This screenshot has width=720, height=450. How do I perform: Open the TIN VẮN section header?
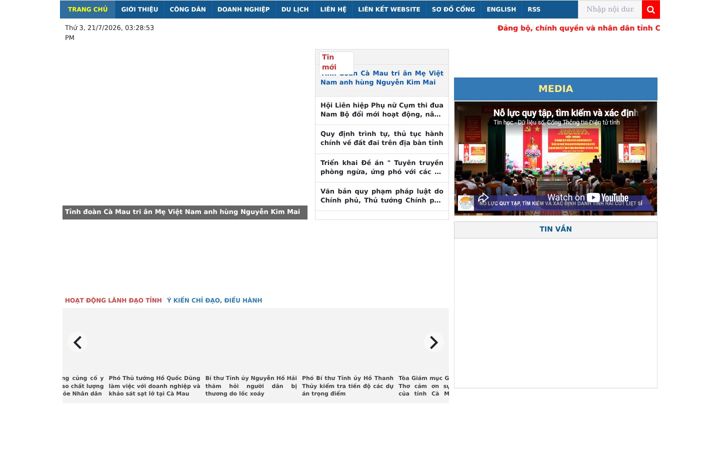tap(556, 229)
